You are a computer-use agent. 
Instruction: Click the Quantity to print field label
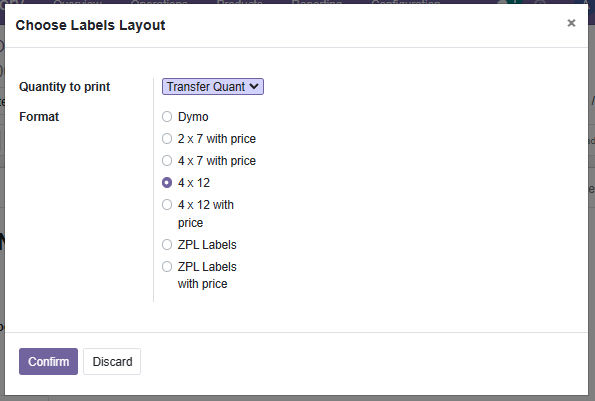(65, 86)
